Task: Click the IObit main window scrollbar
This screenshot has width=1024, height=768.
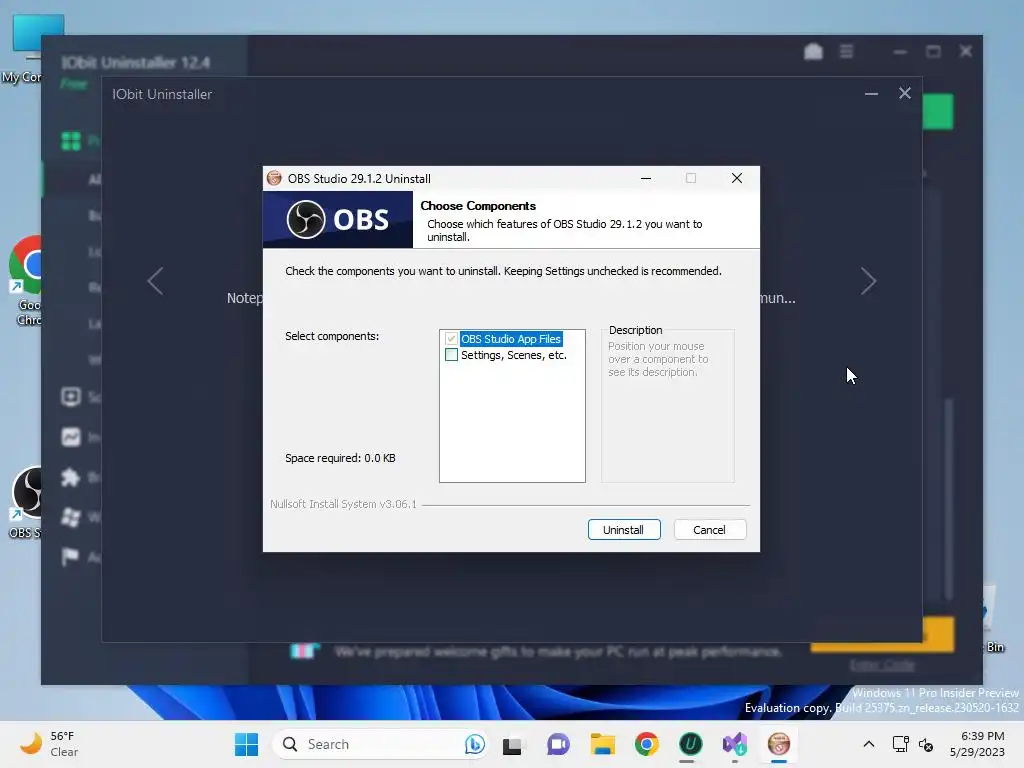Action: point(949,500)
